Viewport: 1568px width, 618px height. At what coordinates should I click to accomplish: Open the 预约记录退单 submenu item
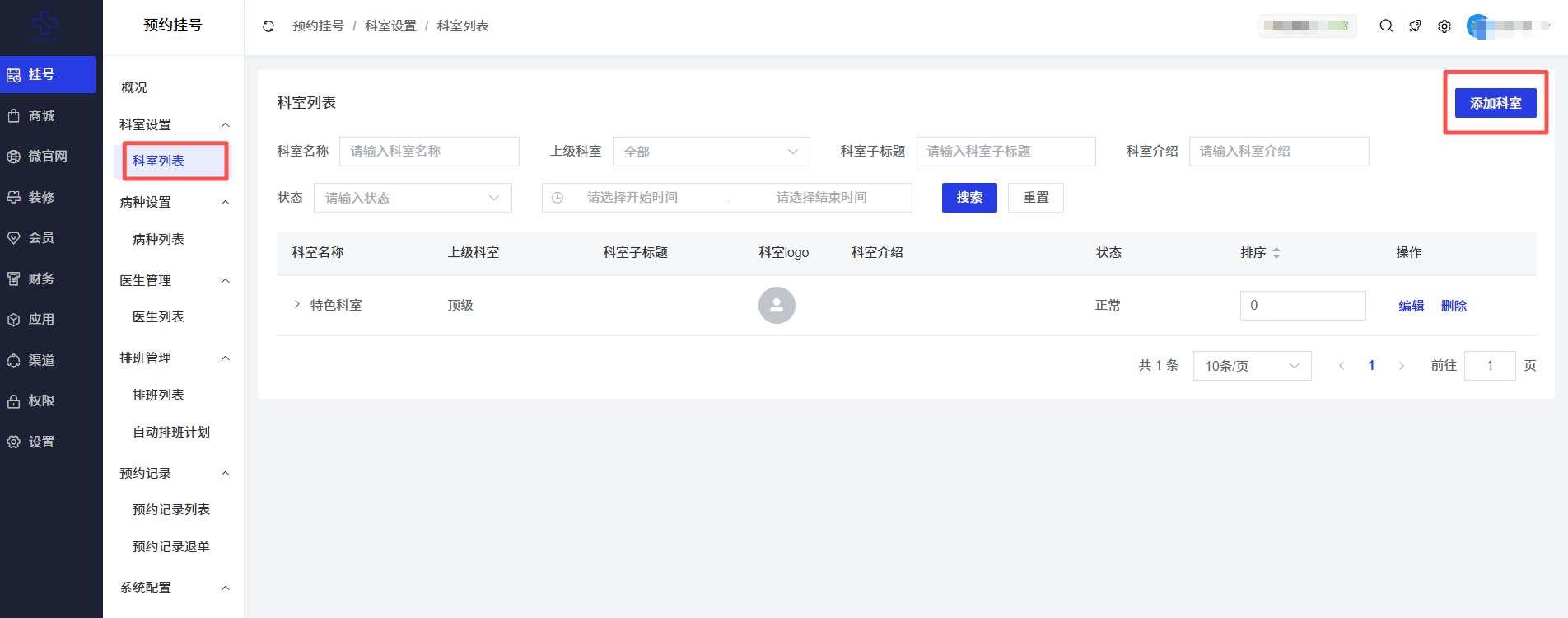pos(171,546)
